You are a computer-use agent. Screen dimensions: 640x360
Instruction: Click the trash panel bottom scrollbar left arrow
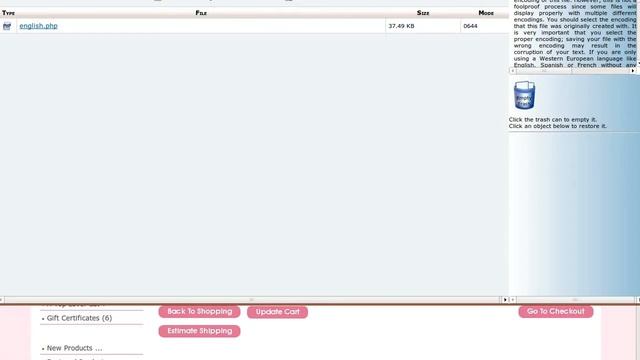pyautogui.click(x=513, y=300)
